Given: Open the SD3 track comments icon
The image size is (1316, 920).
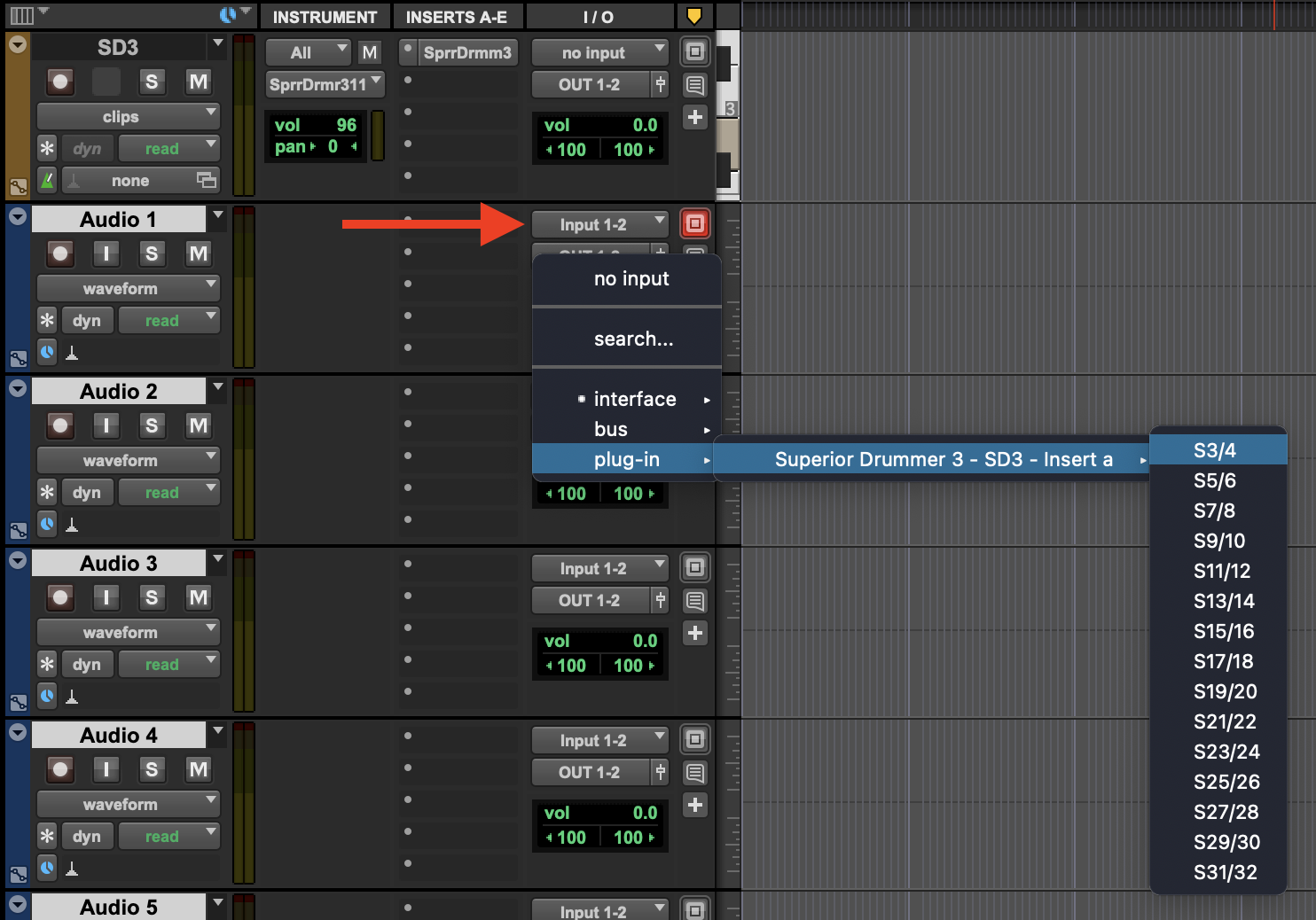Looking at the screenshot, I should click(695, 85).
